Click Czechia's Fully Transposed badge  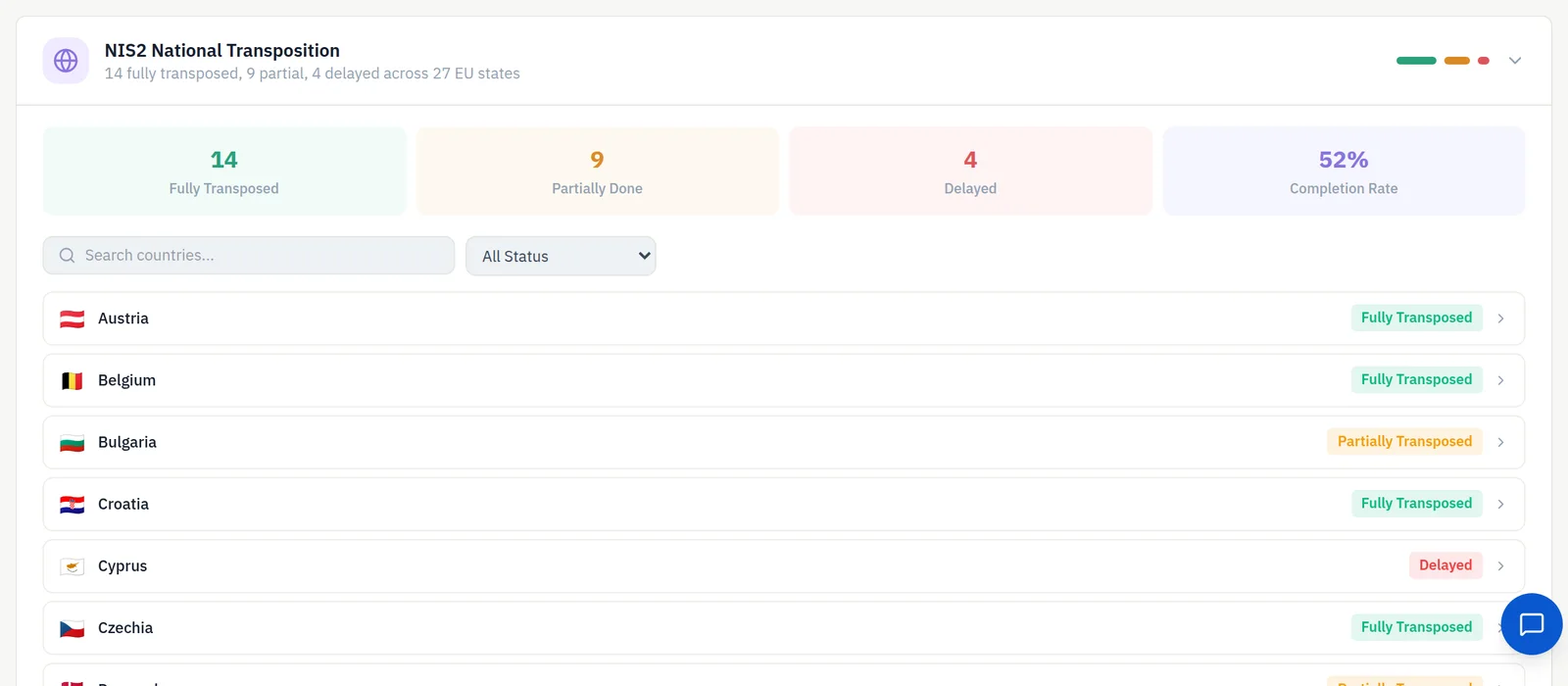point(1416,626)
